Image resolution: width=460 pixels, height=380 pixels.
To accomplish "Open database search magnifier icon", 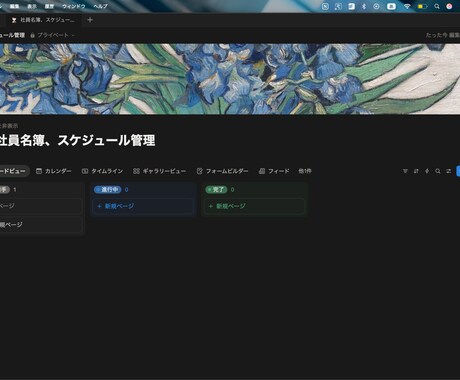I will [x=438, y=171].
